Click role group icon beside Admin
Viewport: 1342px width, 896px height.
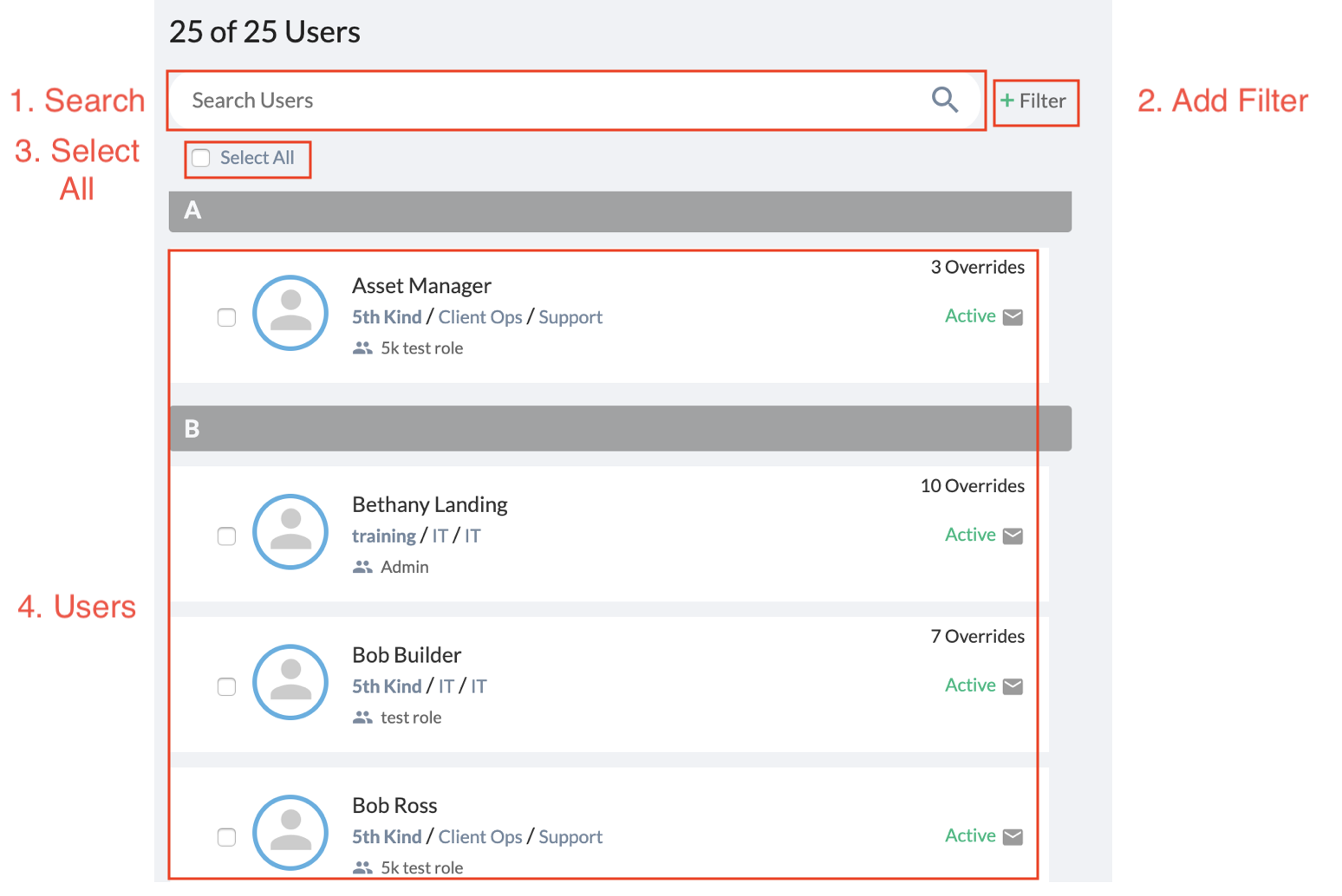362,567
